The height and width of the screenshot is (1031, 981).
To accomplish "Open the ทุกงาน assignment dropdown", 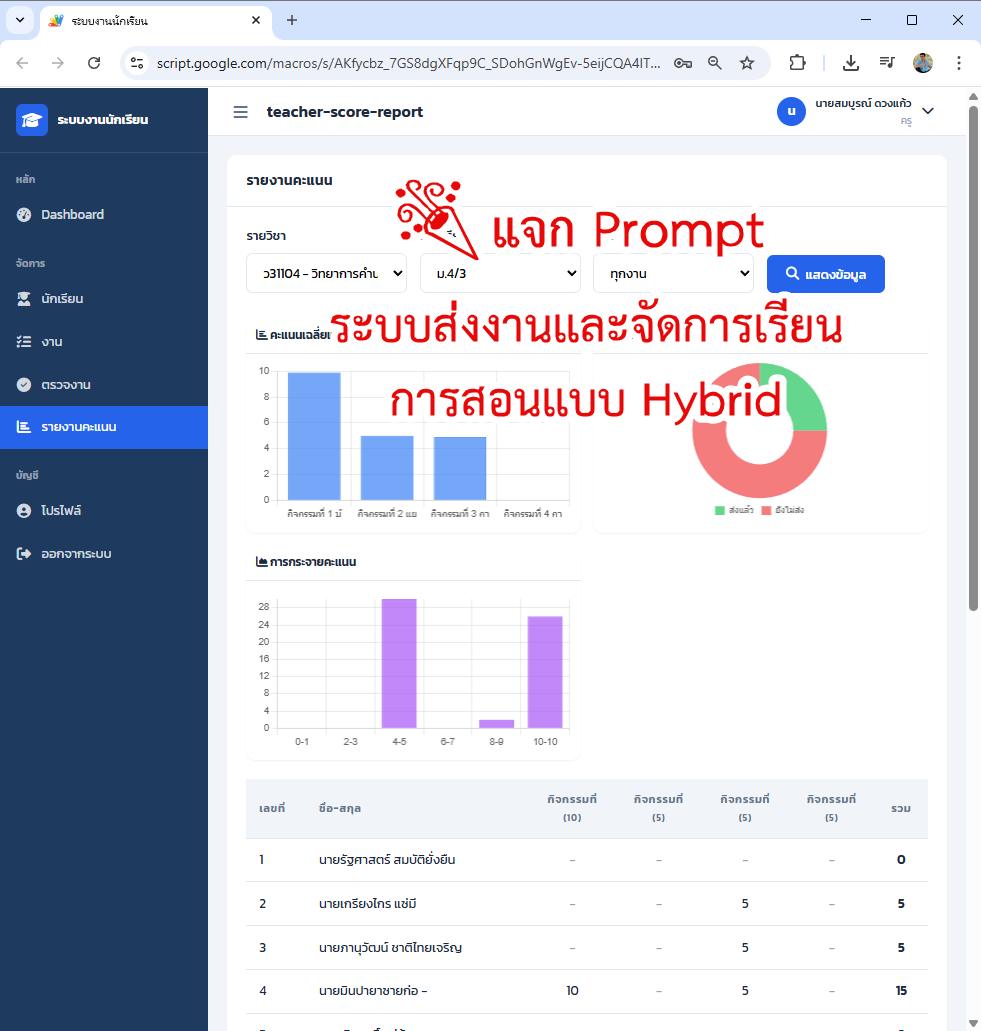I will (673, 274).
